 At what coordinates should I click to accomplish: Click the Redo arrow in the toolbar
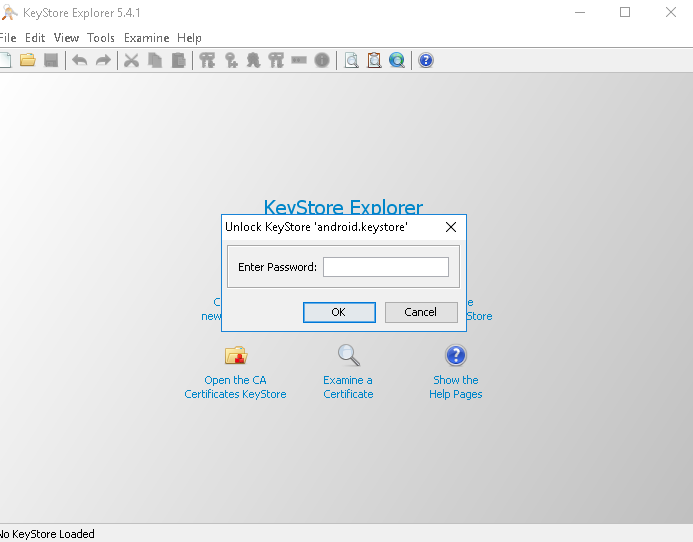coord(103,60)
